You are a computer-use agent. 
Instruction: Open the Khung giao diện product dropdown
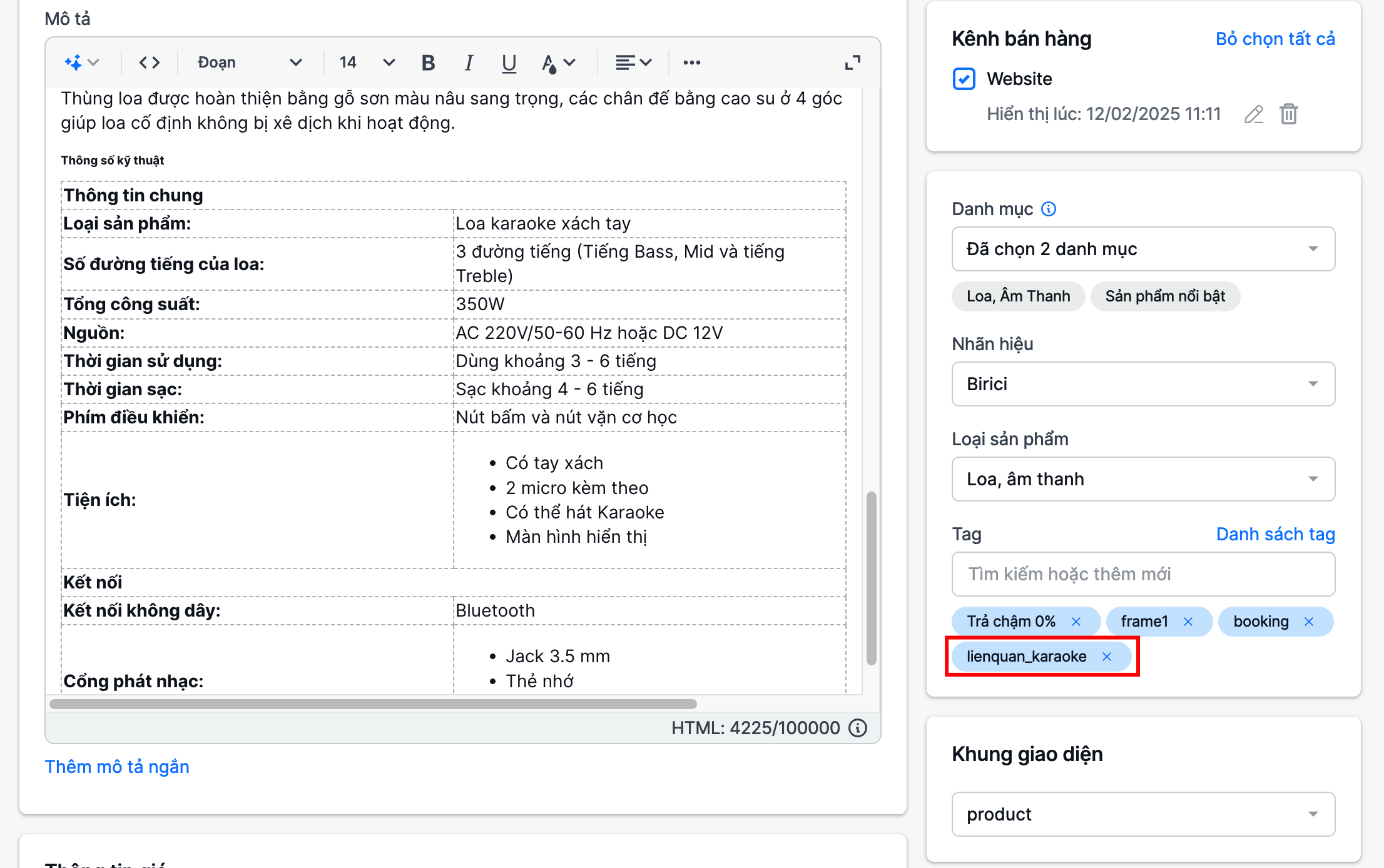tap(1142, 814)
